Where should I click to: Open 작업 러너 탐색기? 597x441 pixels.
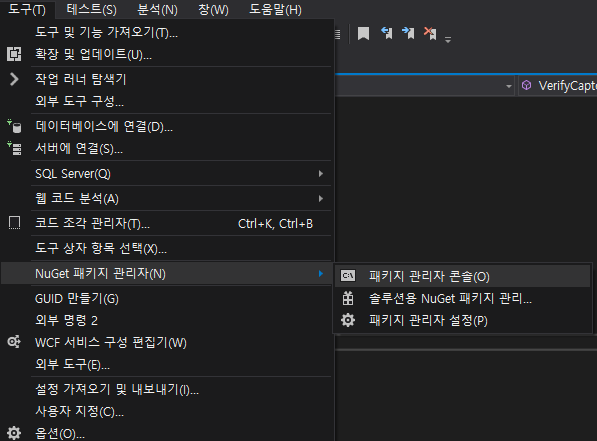[x=168, y=79]
